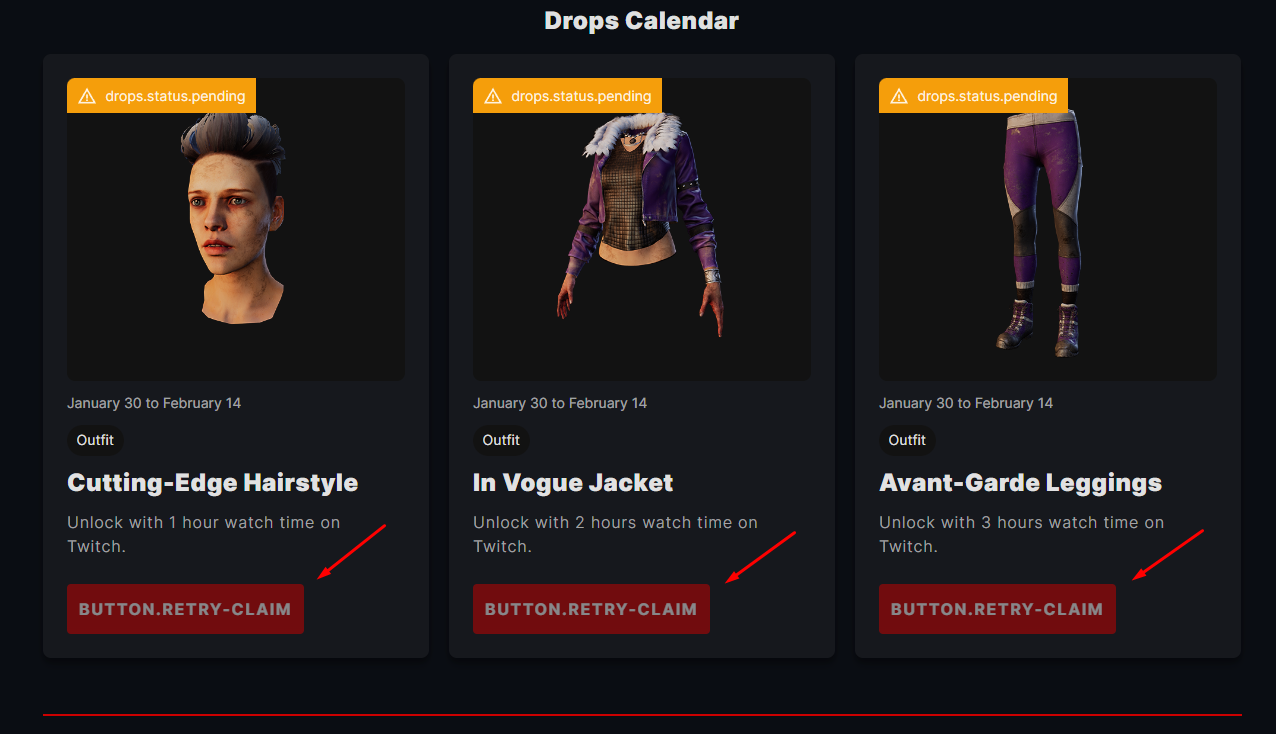1276x734 pixels.
Task: Click the warning icon on the Jacket card
Action: click(493, 96)
